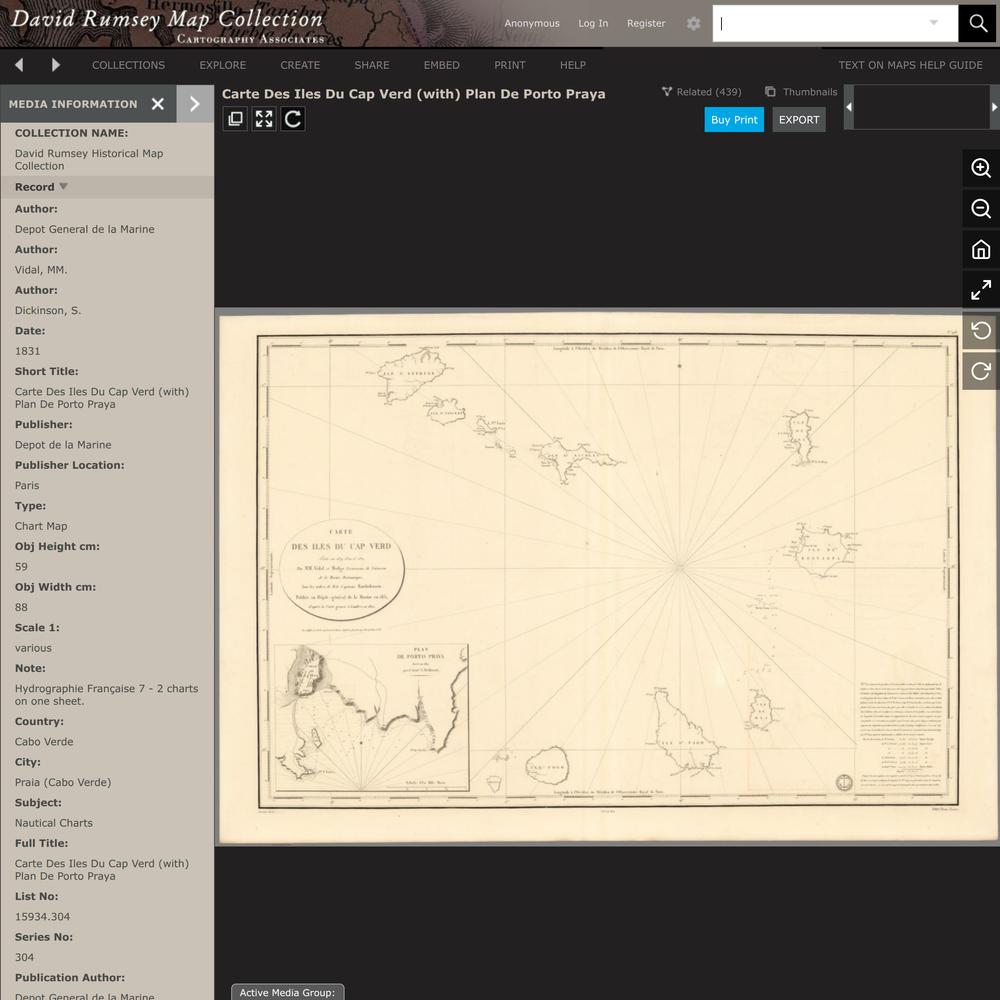Viewport: 1000px width, 1000px height.
Task: Select the city 'Praia (Cabo Verde)'
Action: (x=63, y=783)
